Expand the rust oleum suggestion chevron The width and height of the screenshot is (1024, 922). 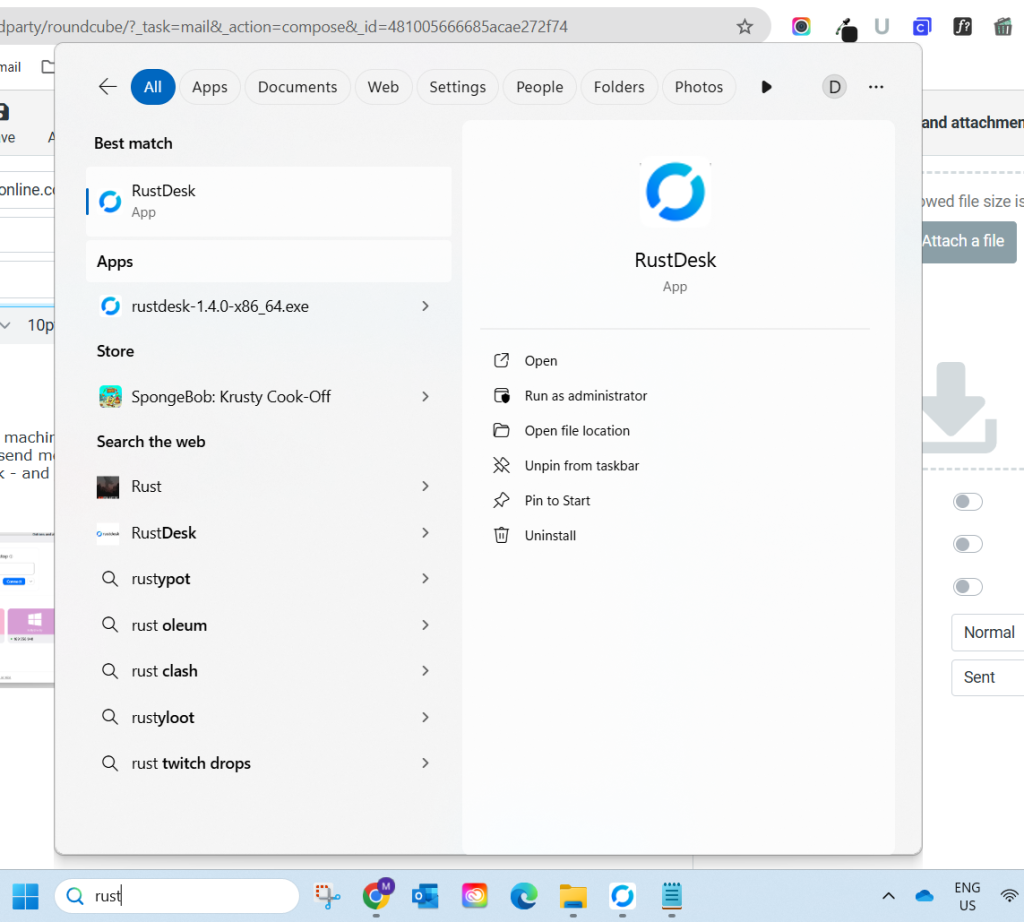coord(425,625)
